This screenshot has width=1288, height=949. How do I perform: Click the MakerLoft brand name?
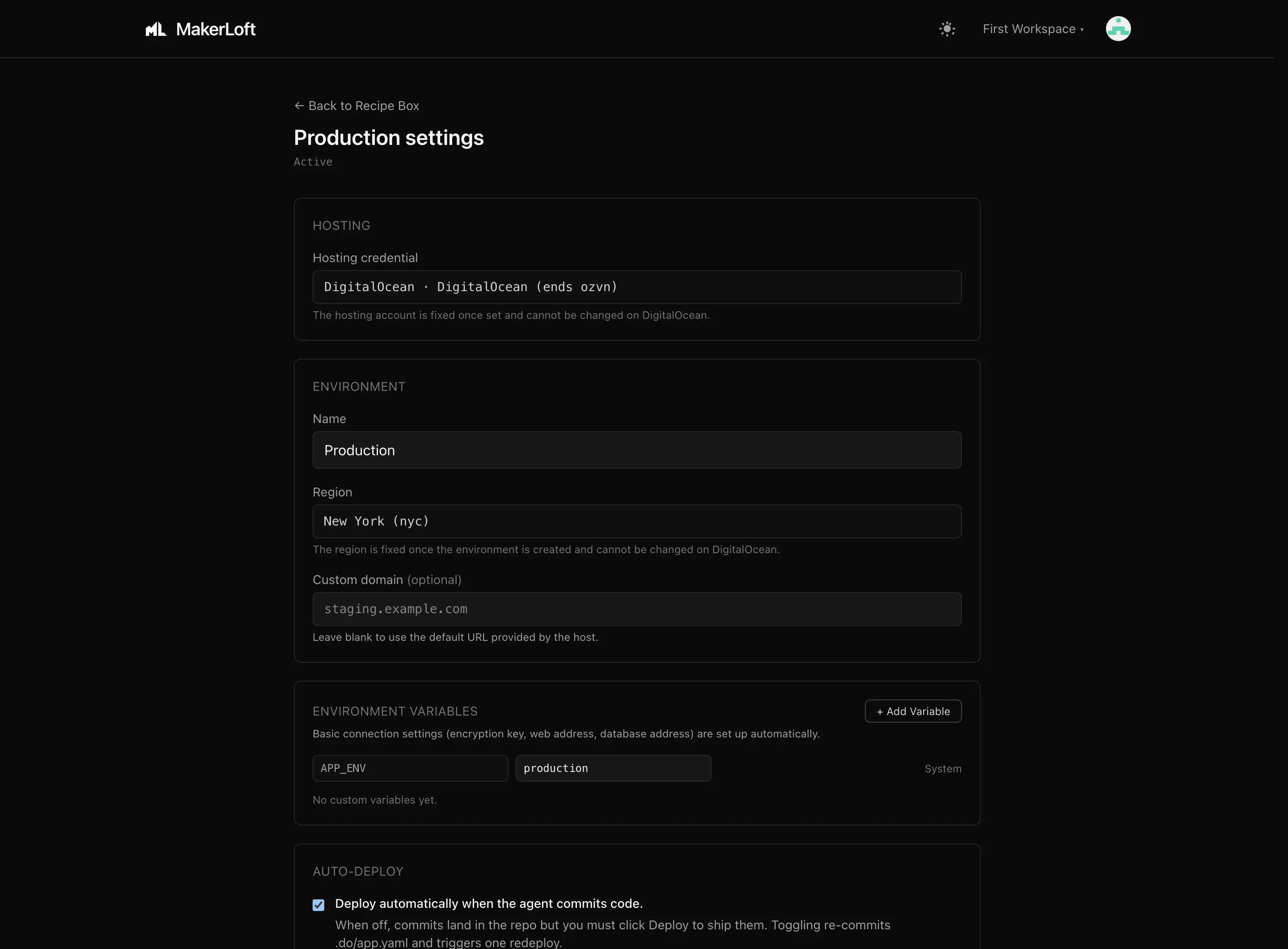pyautogui.click(x=216, y=29)
